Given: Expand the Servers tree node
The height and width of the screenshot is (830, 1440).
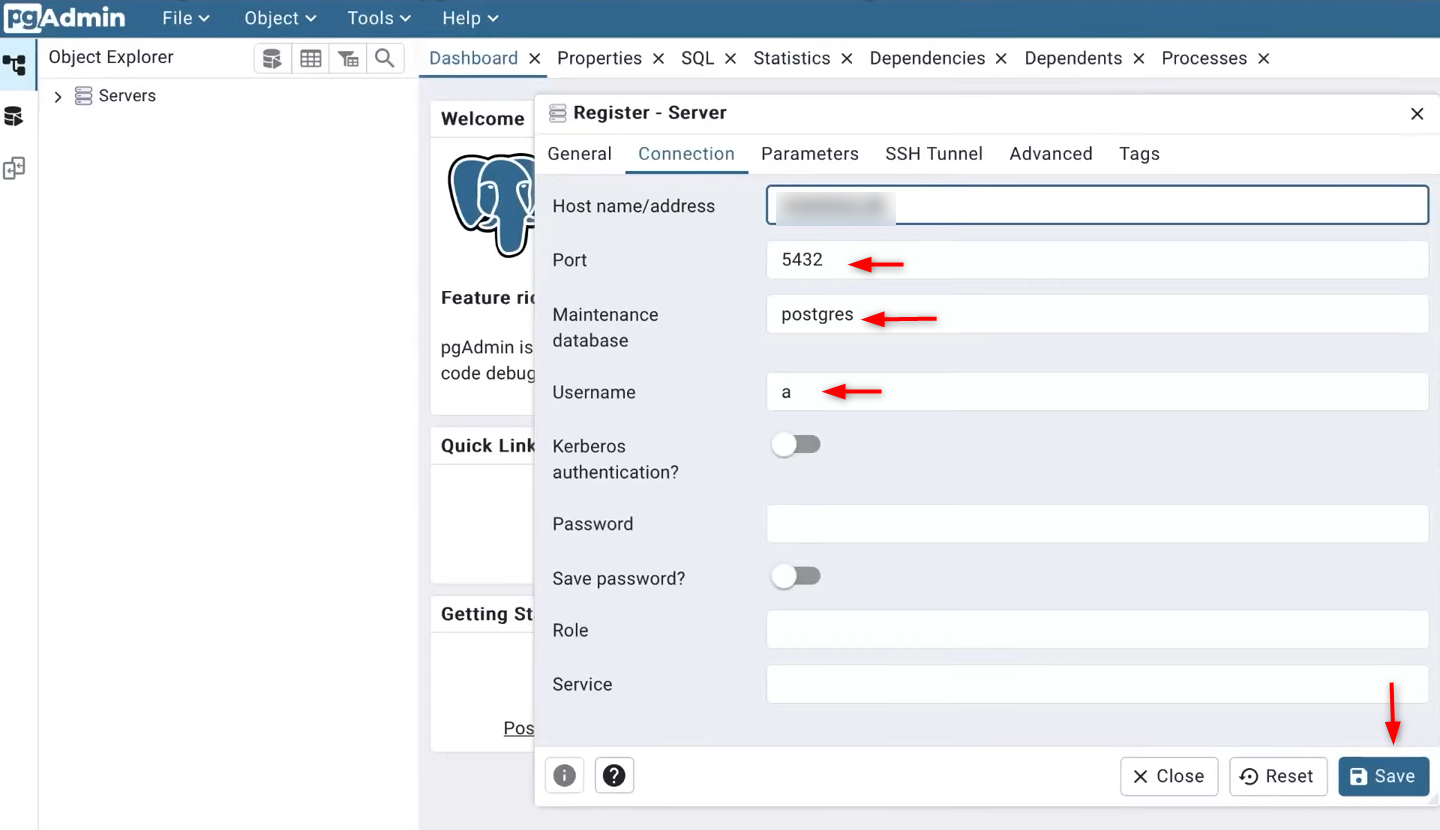Looking at the screenshot, I should click(58, 97).
